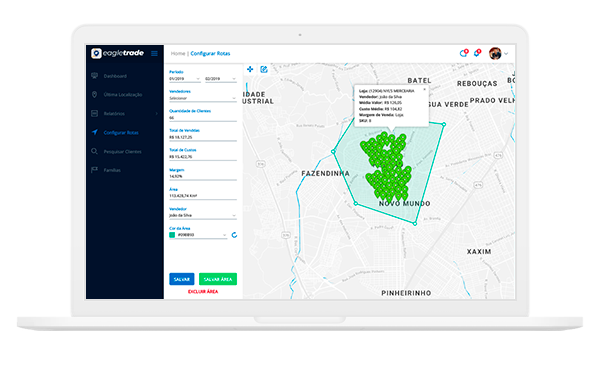The height and width of the screenshot is (371, 600).
Task: Click the PINHEIRINHO map label
Action: pyautogui.click(x=406, y=293)
